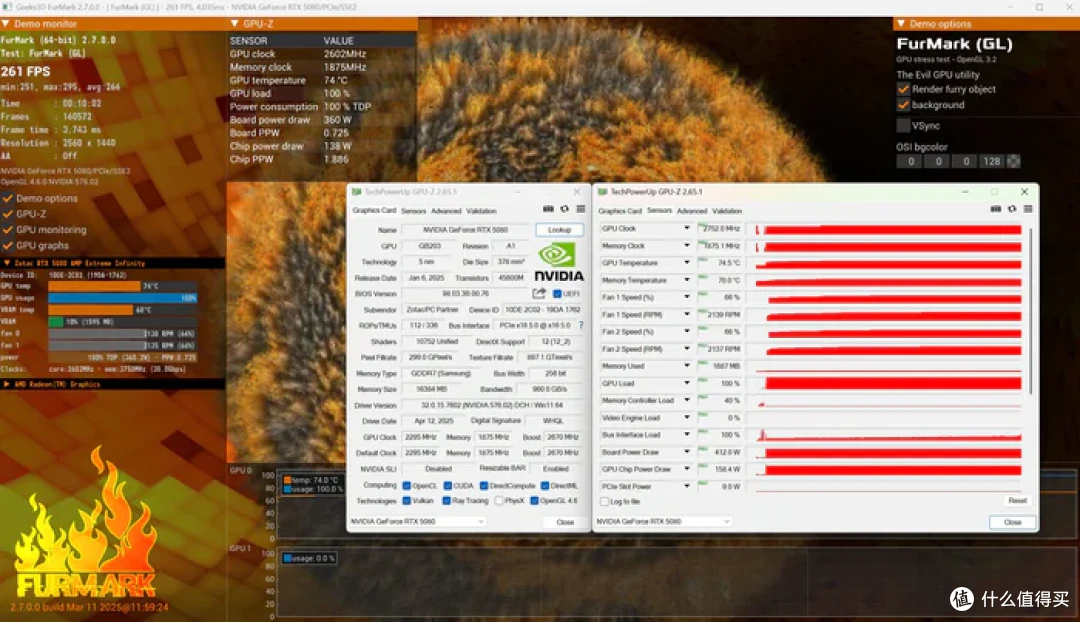Click the refresh icon in Graphics Card window
This screenshot has height=622, width=1080.
[x=565, y=209]
